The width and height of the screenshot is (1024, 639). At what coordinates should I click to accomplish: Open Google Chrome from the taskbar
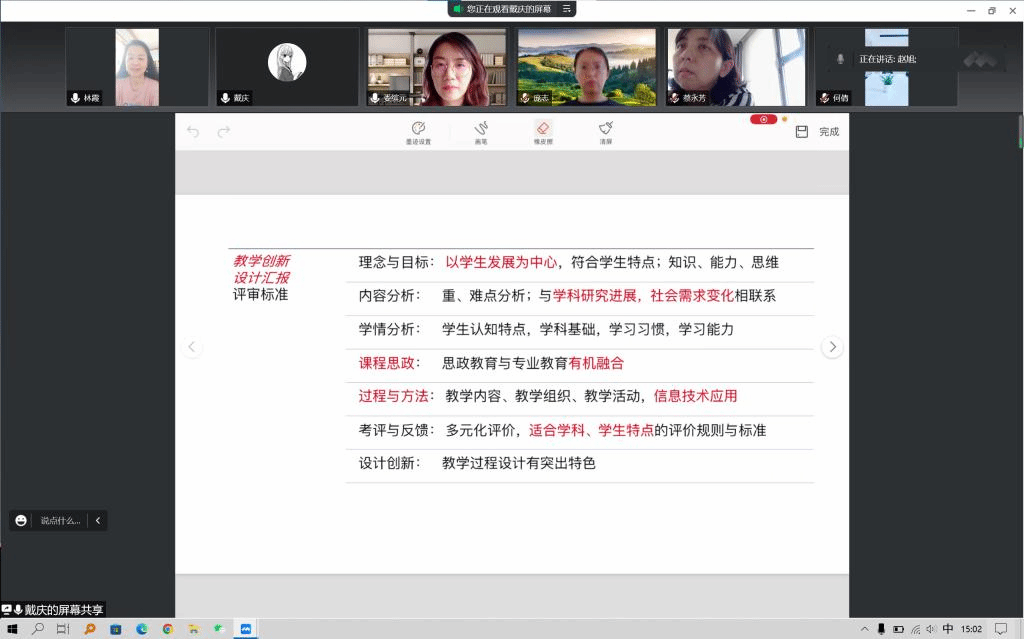point(168,629)
